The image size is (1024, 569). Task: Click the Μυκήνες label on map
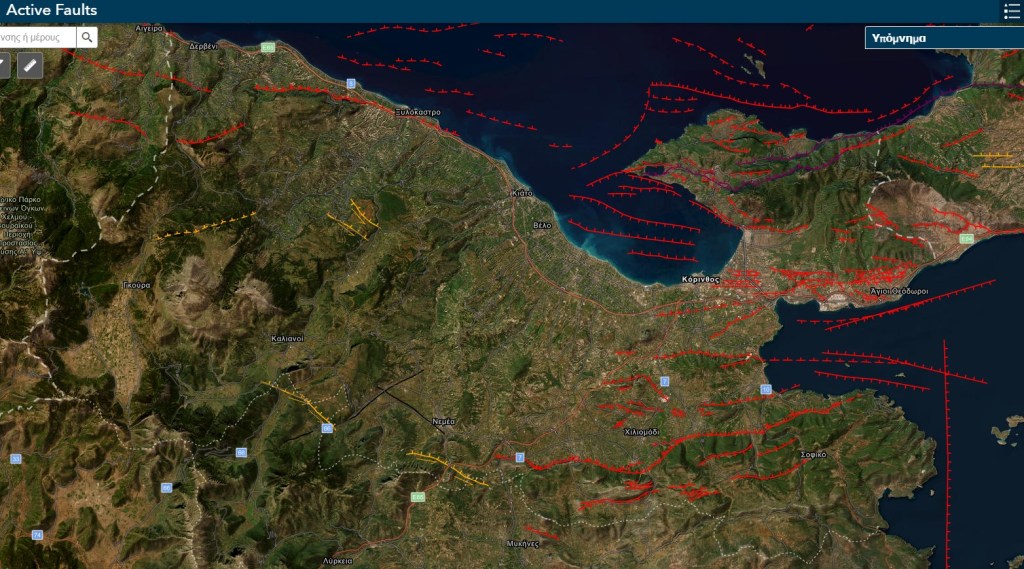pyautogui.click(x=523, y=543)
